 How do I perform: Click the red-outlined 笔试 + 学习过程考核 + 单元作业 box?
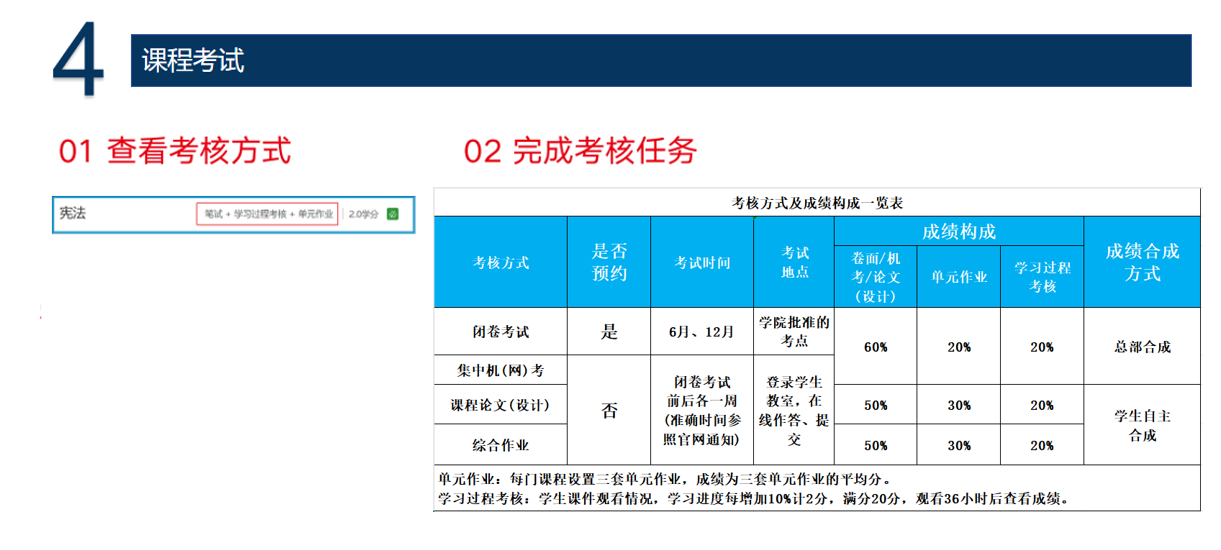point(268,214)
